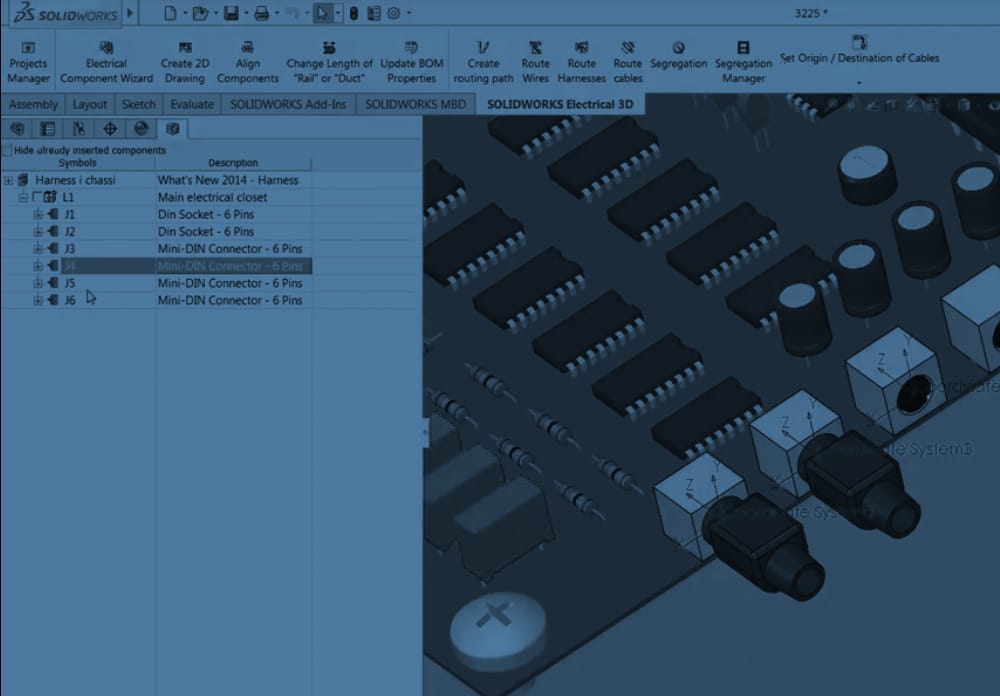Select the J5 Mini-DIN Connector row
Viewport: 1000px width, 696px height.
point(229,283)
